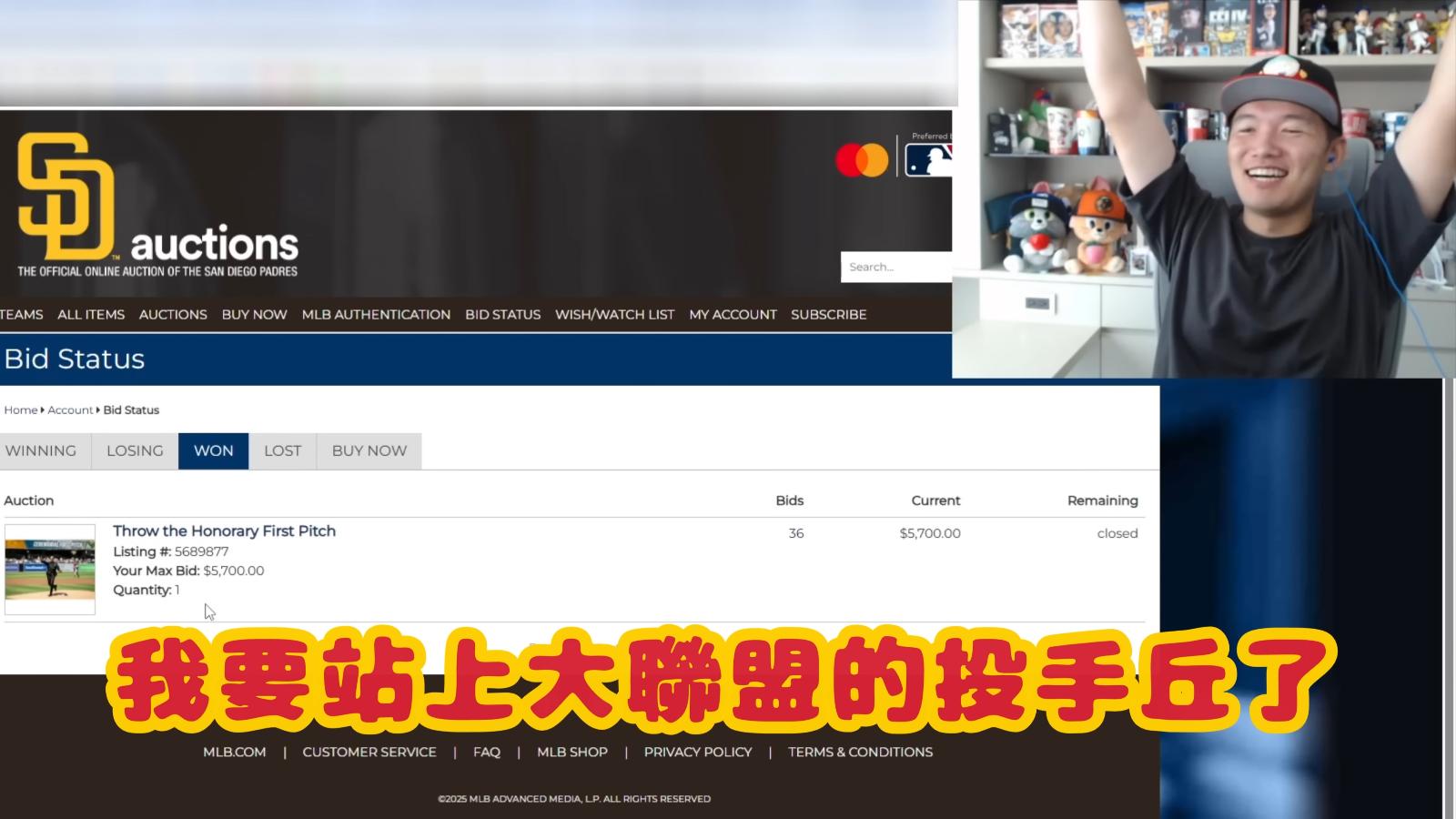Open Throw the Honorary First Pitch listing
Screen dimensions: 1456x819
(224, 531)
